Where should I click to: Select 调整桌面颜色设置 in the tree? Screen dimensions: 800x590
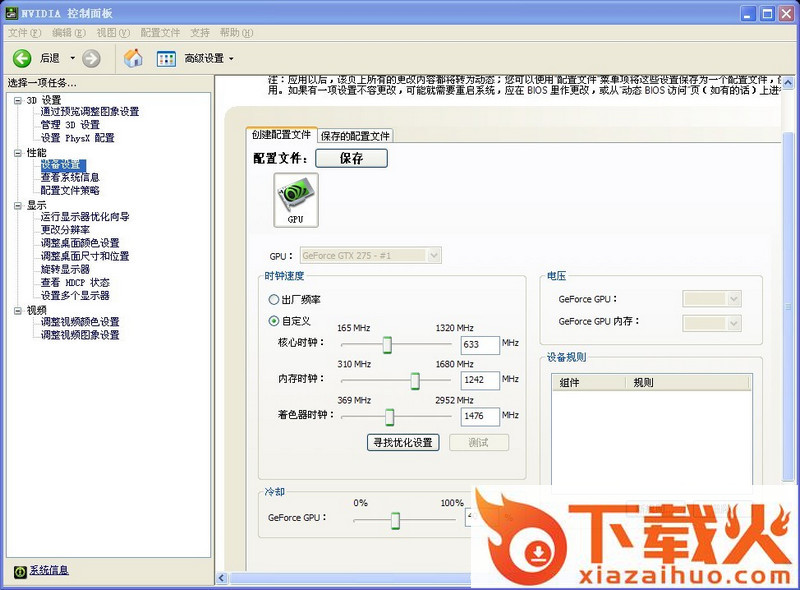pyautogui.click(x=80, y=243)
